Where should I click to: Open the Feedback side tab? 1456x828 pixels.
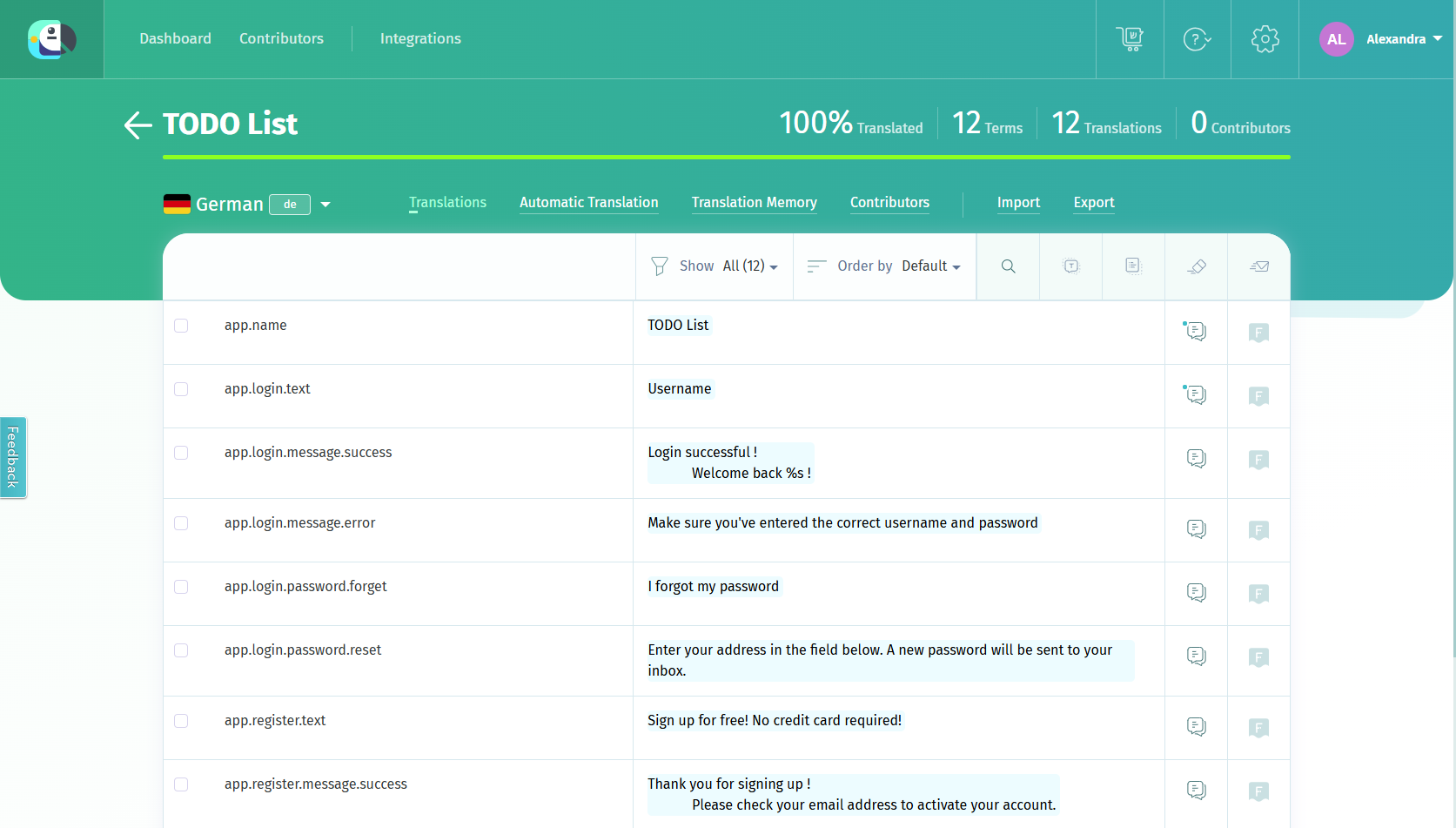pyautogui.click(x=13, y=457)
